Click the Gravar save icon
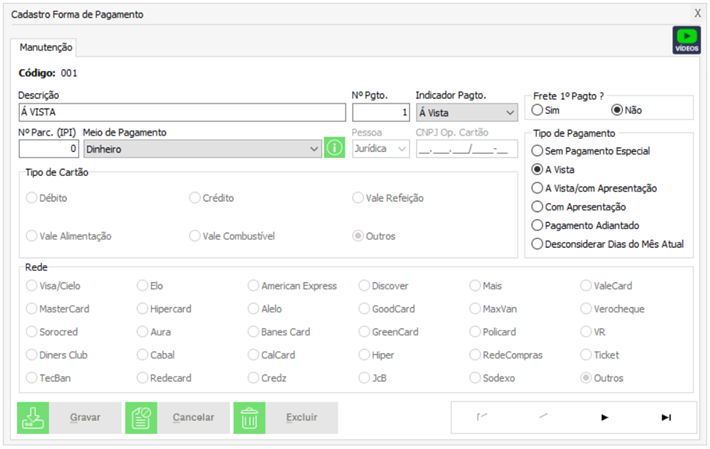The image size is (710, 449). pos(33,417)
